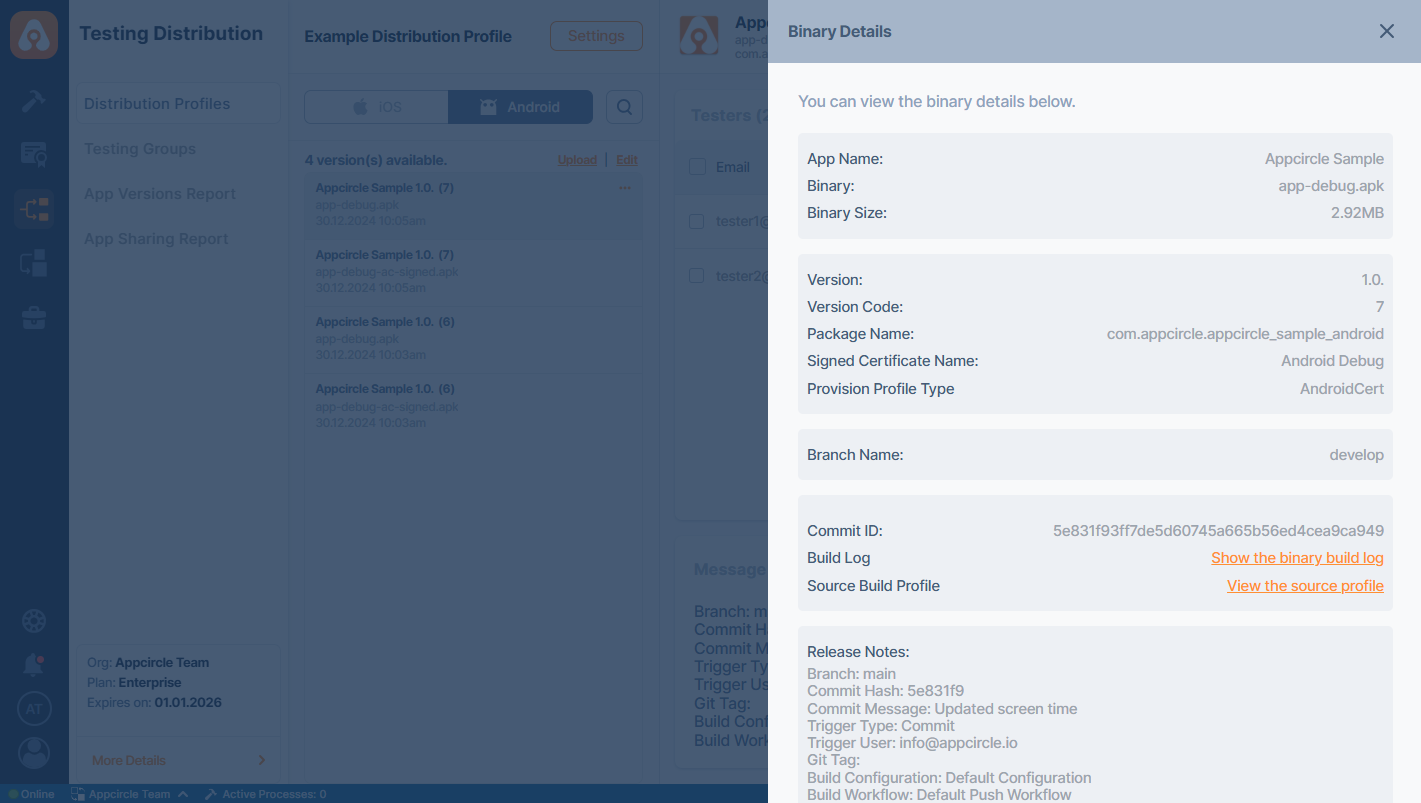Close the Binary Details panel
The height and width of the screenshot is (803, 1421).
click(x=1386, y=31)
